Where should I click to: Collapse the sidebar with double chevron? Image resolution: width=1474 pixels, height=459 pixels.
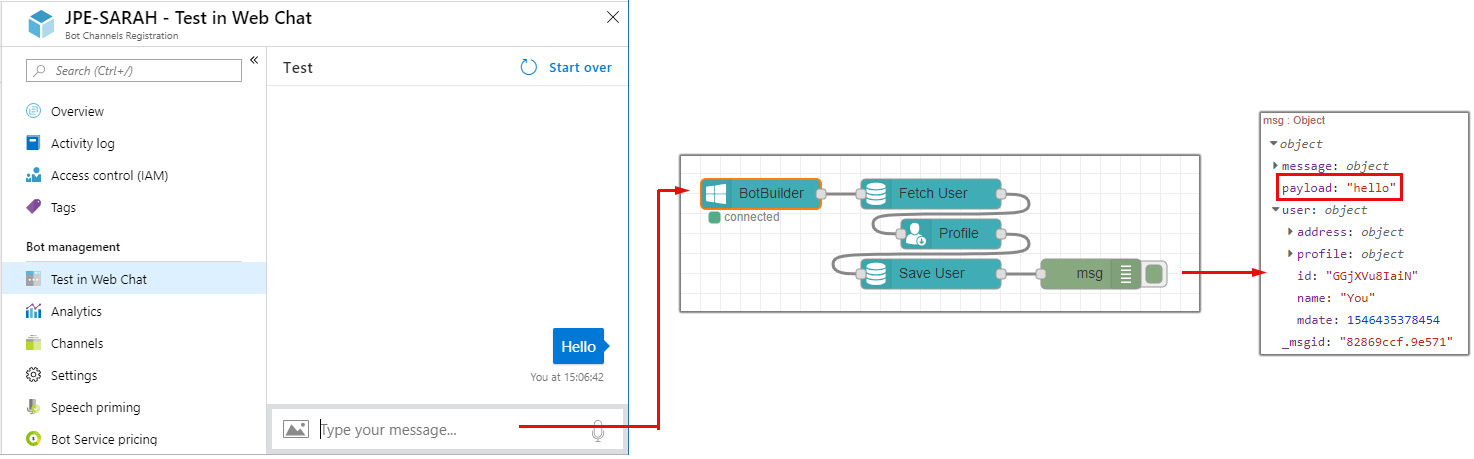(254, 60)
